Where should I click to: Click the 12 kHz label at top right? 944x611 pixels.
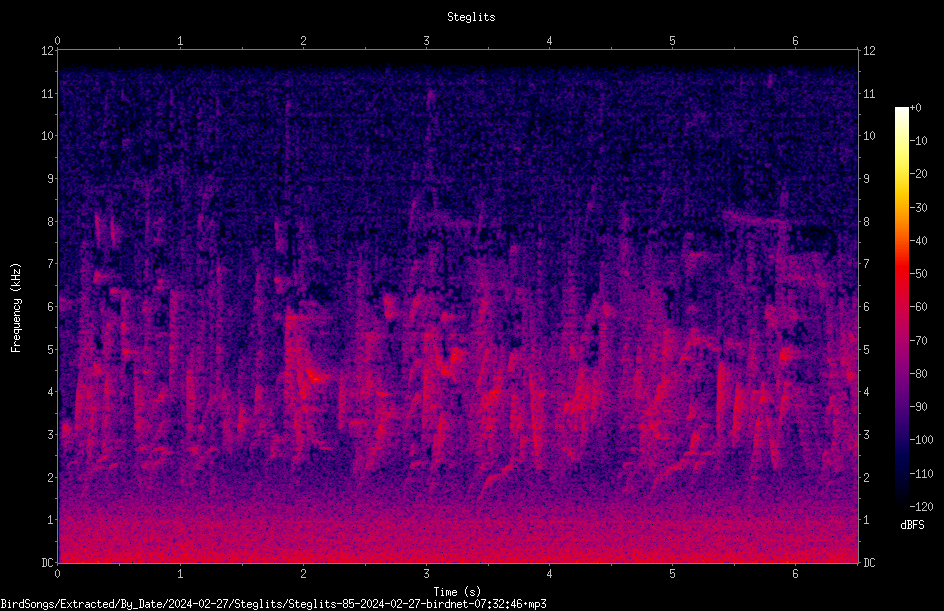point(868,51)
